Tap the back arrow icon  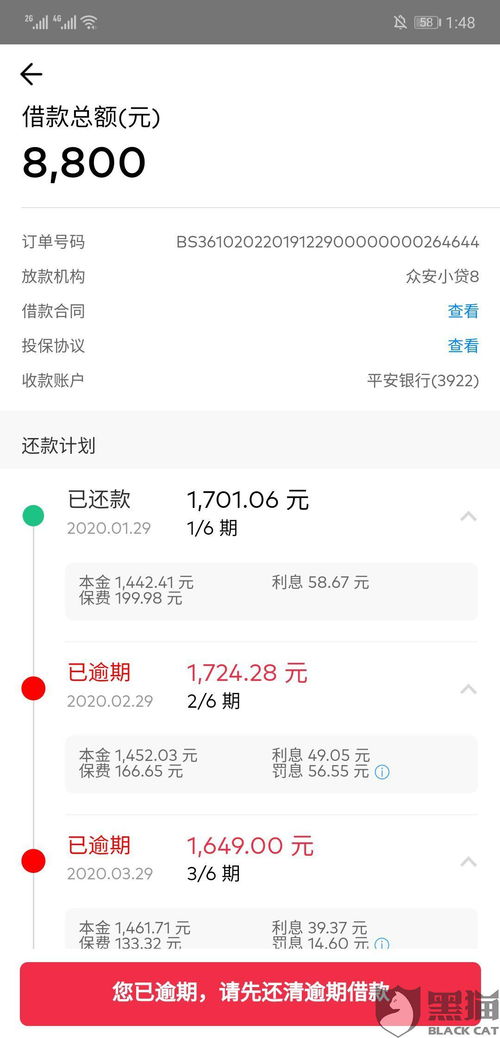[31, 74]
